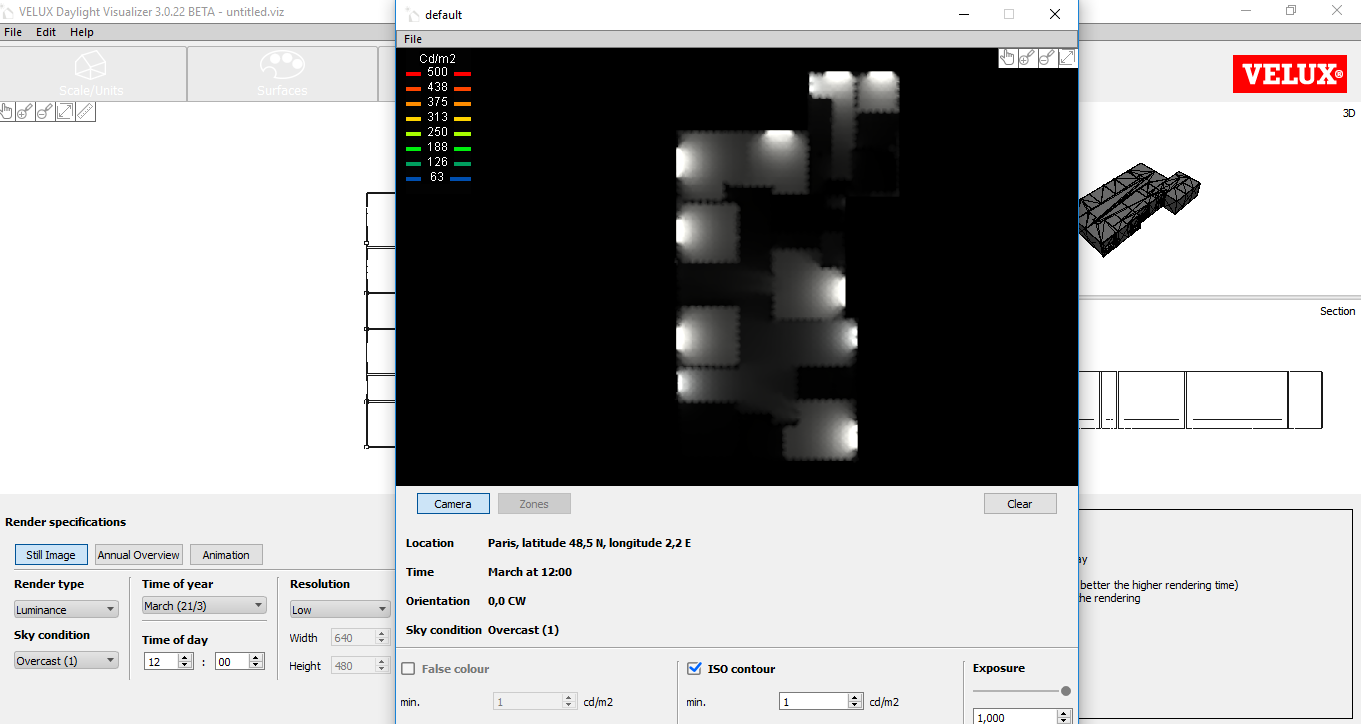Select the ruler measure tool
Viewport: 1361px width, 724px height.
[x=85, y=111]
